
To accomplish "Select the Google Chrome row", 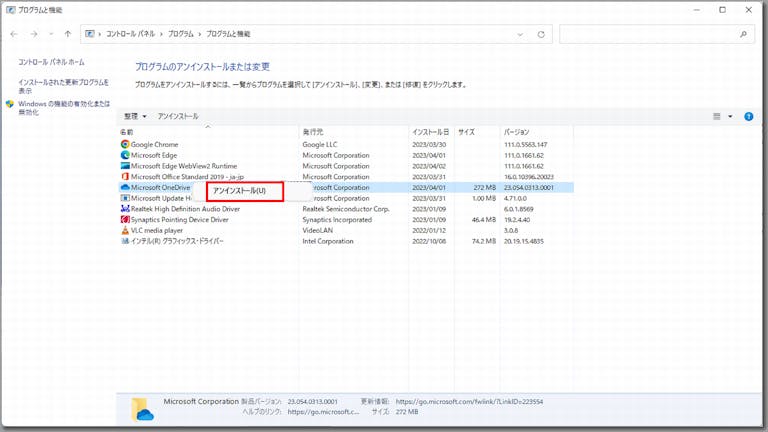I will click(346, 144).
